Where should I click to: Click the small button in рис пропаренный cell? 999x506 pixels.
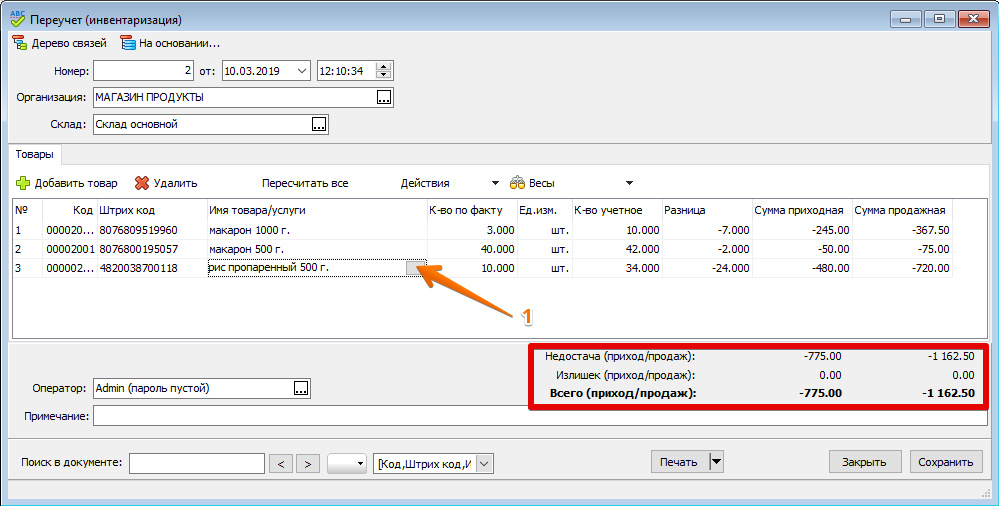click(415, 268)
